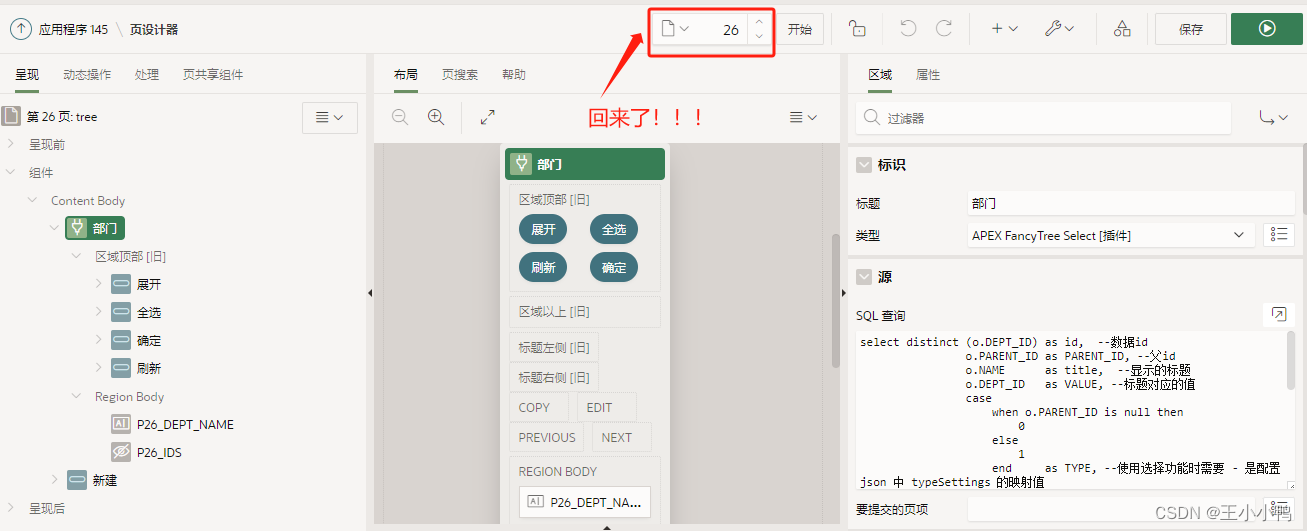Open the 类型 dropdown APEX FancyTree Select
1307x531 pixels.
coord(1110,236)
